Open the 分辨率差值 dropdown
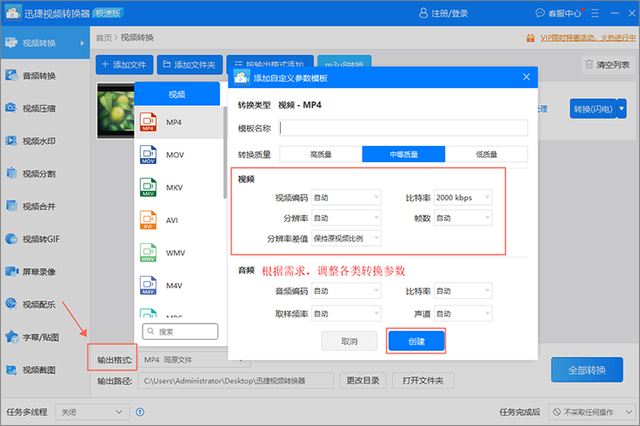The image size is (640, 426). pyautogui.click(x=346, y=238)
